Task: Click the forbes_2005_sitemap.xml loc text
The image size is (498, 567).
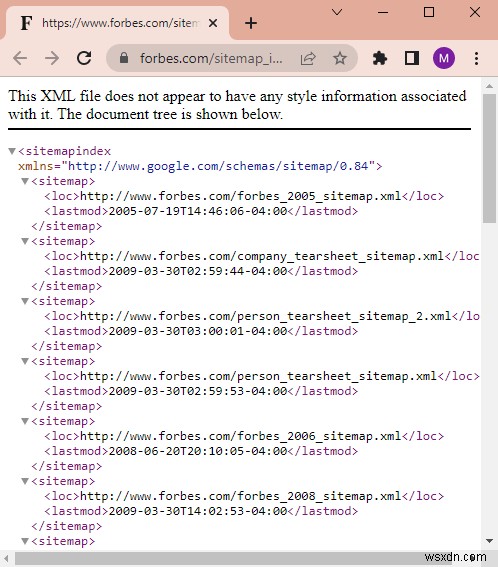Action: pos(241,196)
